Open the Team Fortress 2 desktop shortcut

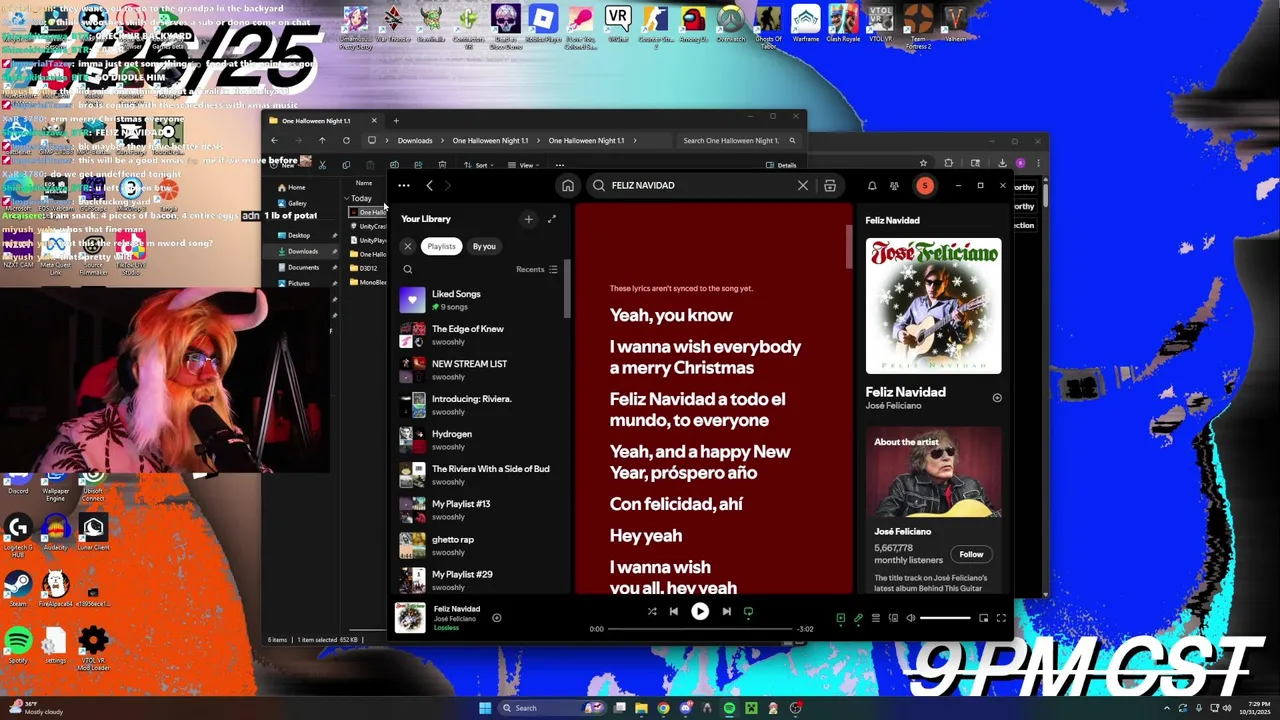(918, 27)
